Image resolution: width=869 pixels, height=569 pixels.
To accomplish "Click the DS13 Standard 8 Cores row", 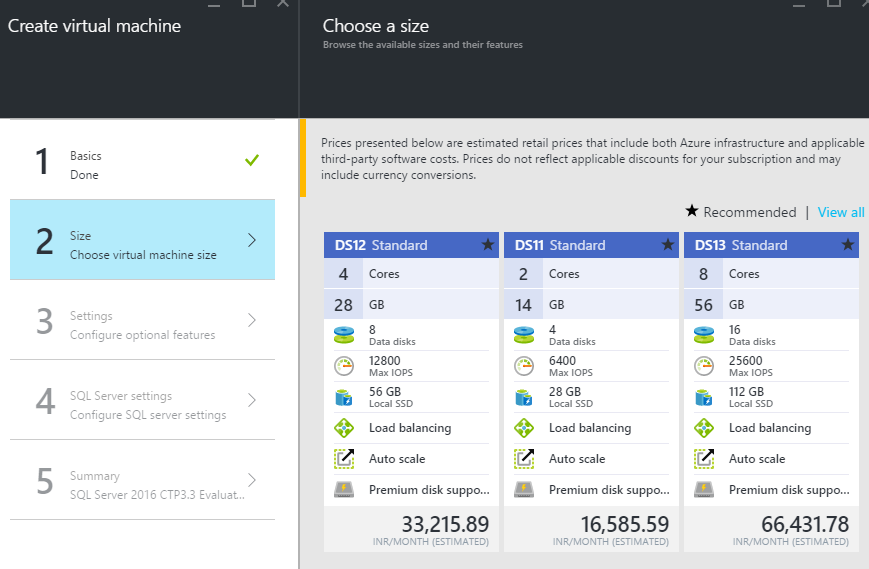I will pos(771,274).
